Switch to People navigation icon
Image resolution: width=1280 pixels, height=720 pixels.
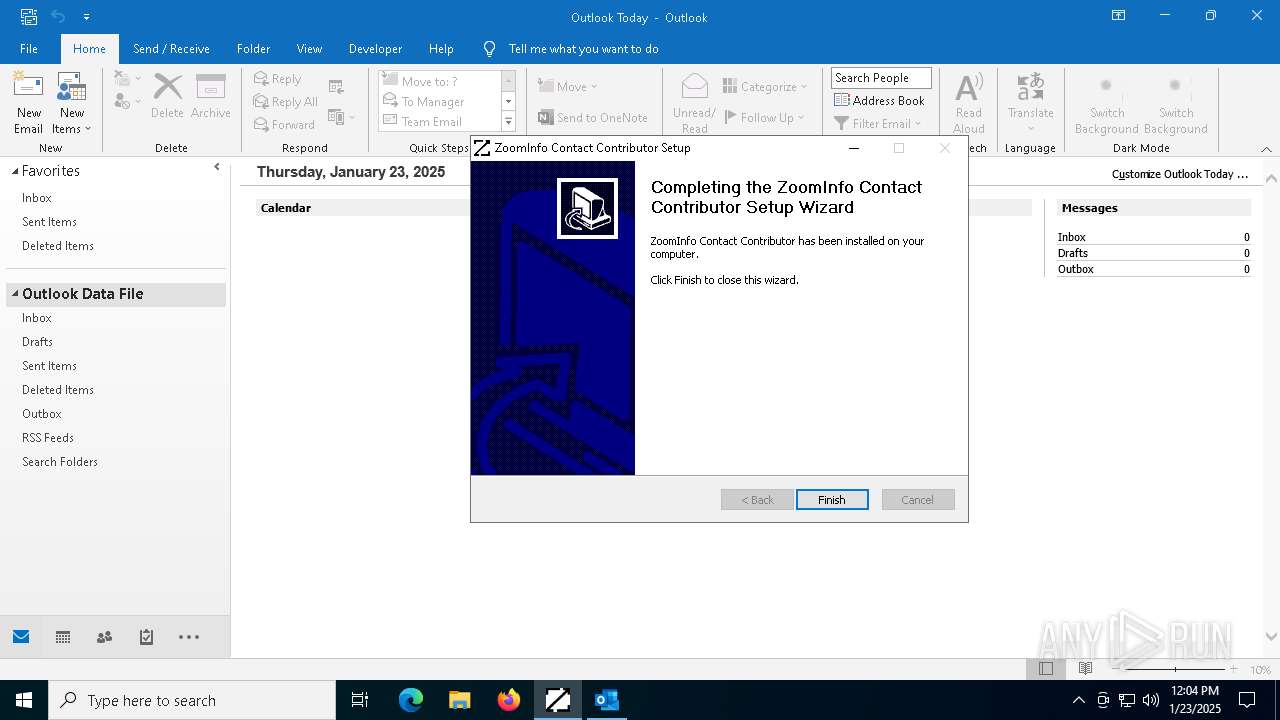[104, 637]
